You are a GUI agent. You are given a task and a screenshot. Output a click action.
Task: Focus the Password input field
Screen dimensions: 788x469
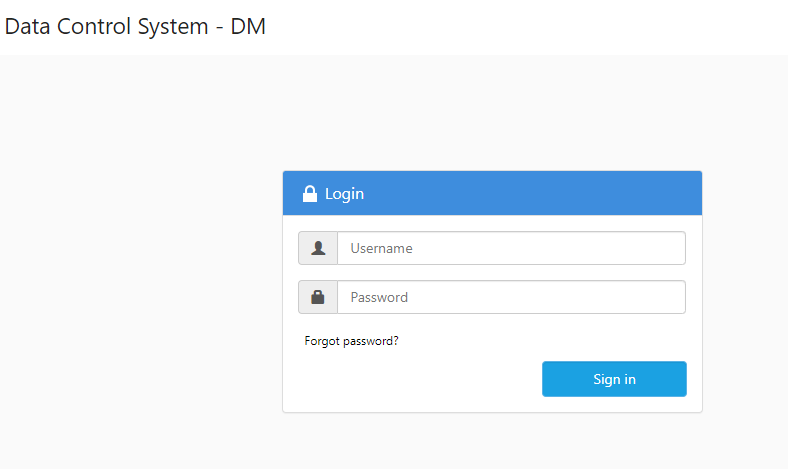(511, 297)
